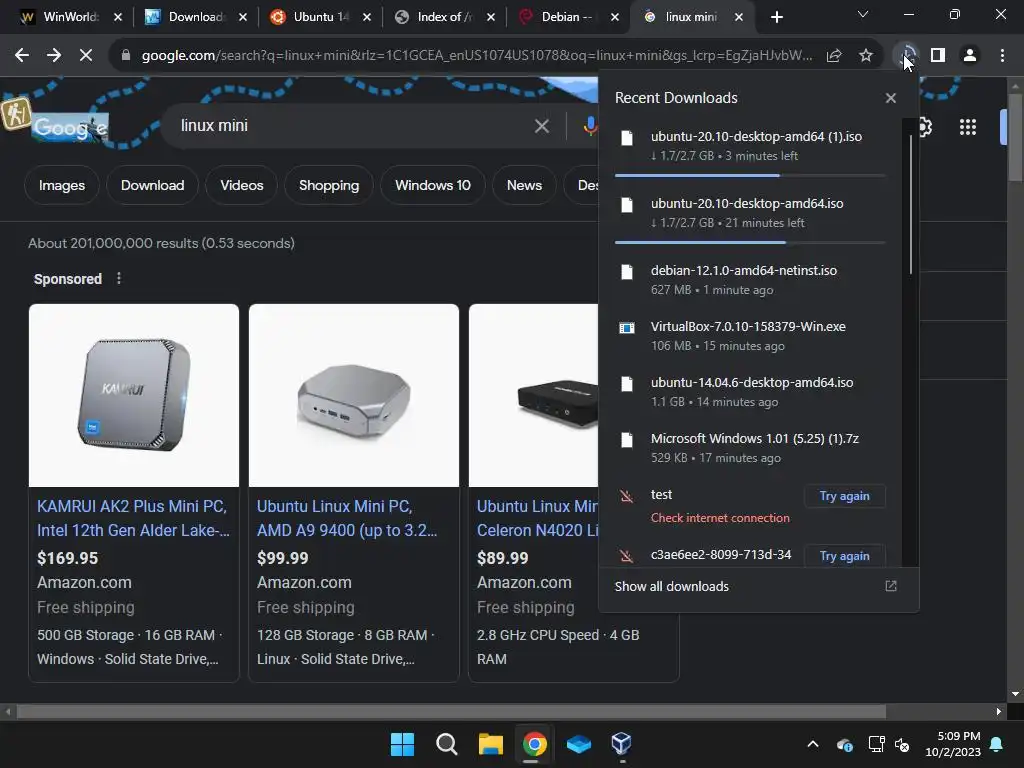Open the Google apps grid
Viewport: 1024px width, 768px height.
point(968,127)
